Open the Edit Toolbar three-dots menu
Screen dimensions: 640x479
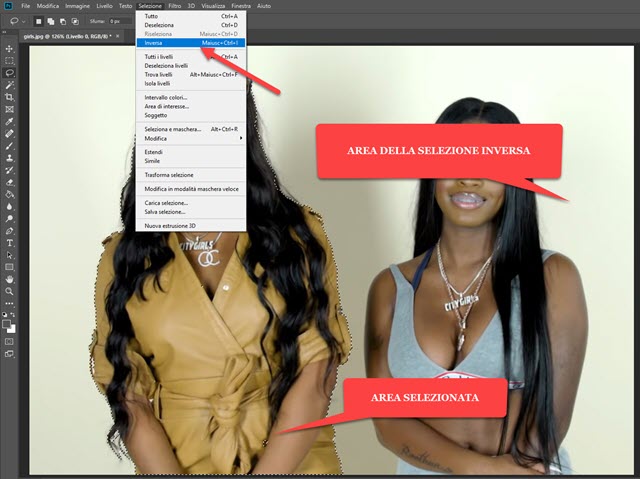9,304
